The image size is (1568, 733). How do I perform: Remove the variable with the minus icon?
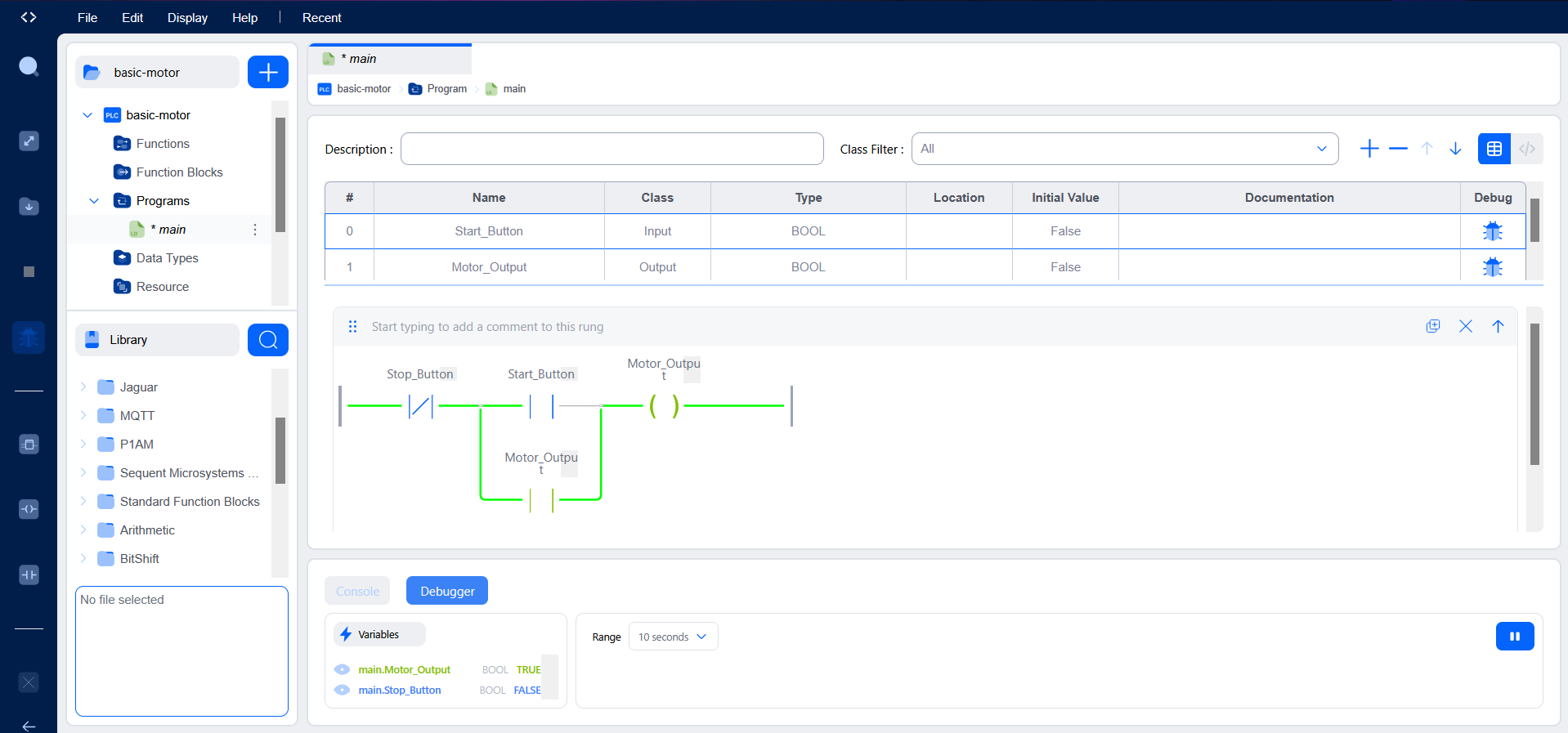(1398, 149)
